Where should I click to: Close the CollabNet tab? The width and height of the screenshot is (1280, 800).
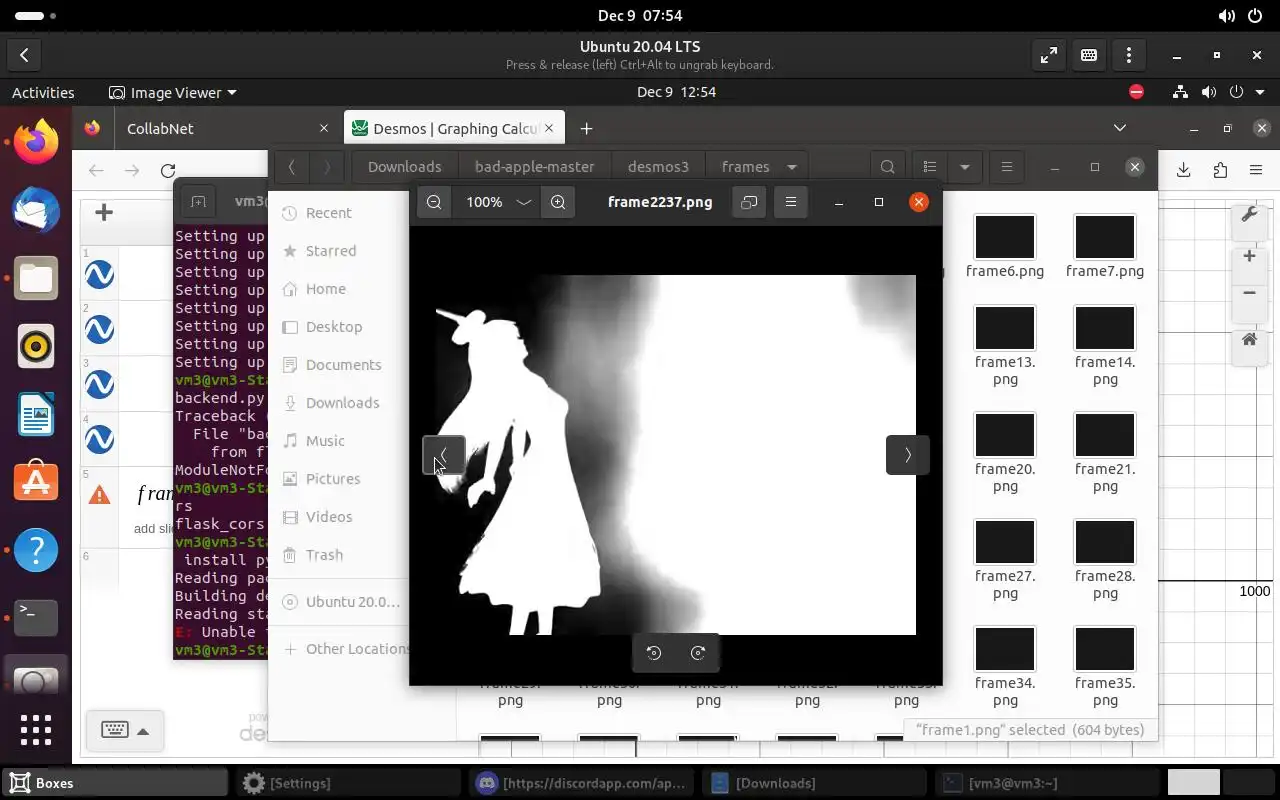323,128
